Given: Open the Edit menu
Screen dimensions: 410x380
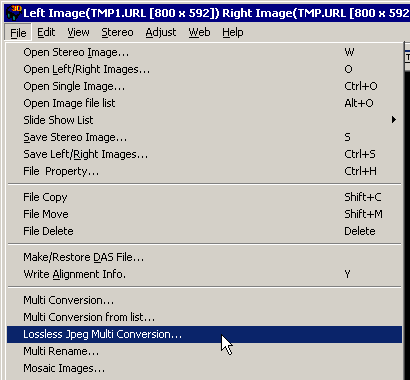Looking at the screenshot, I should tap(46, 32).
